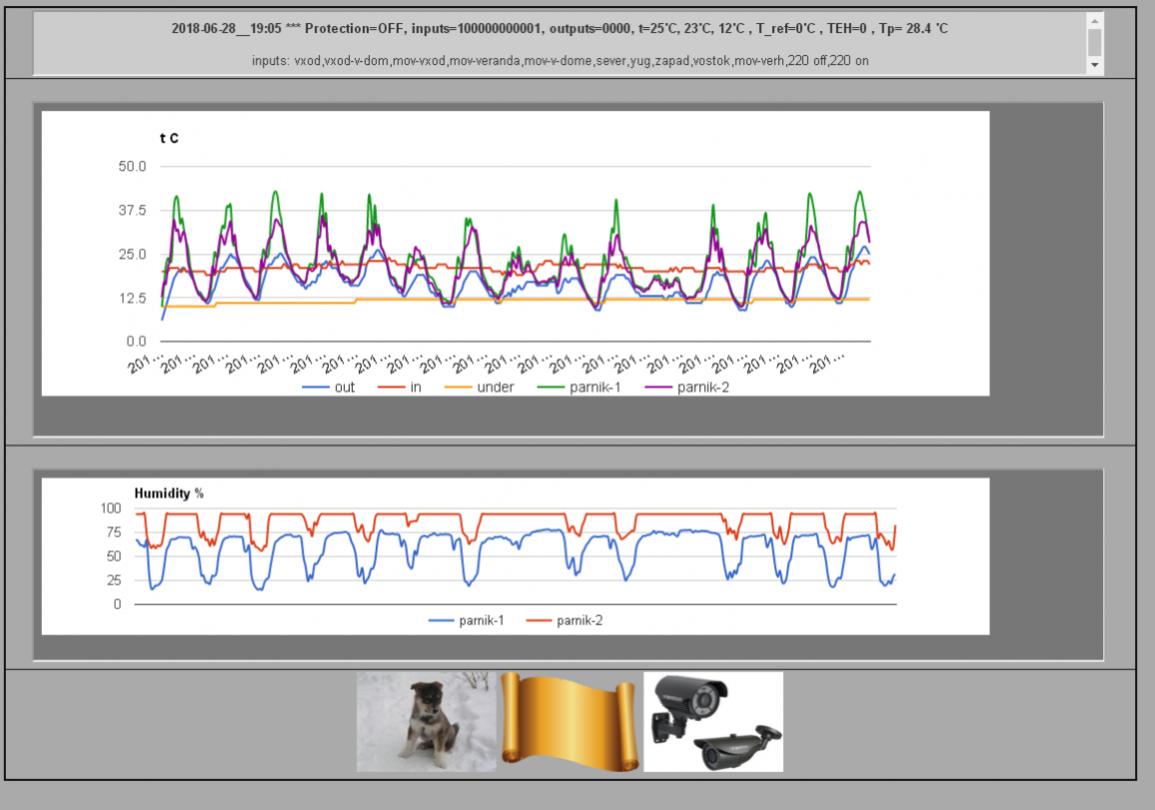Toggle the "in" series in temperature legend

(x=415, y=388)
